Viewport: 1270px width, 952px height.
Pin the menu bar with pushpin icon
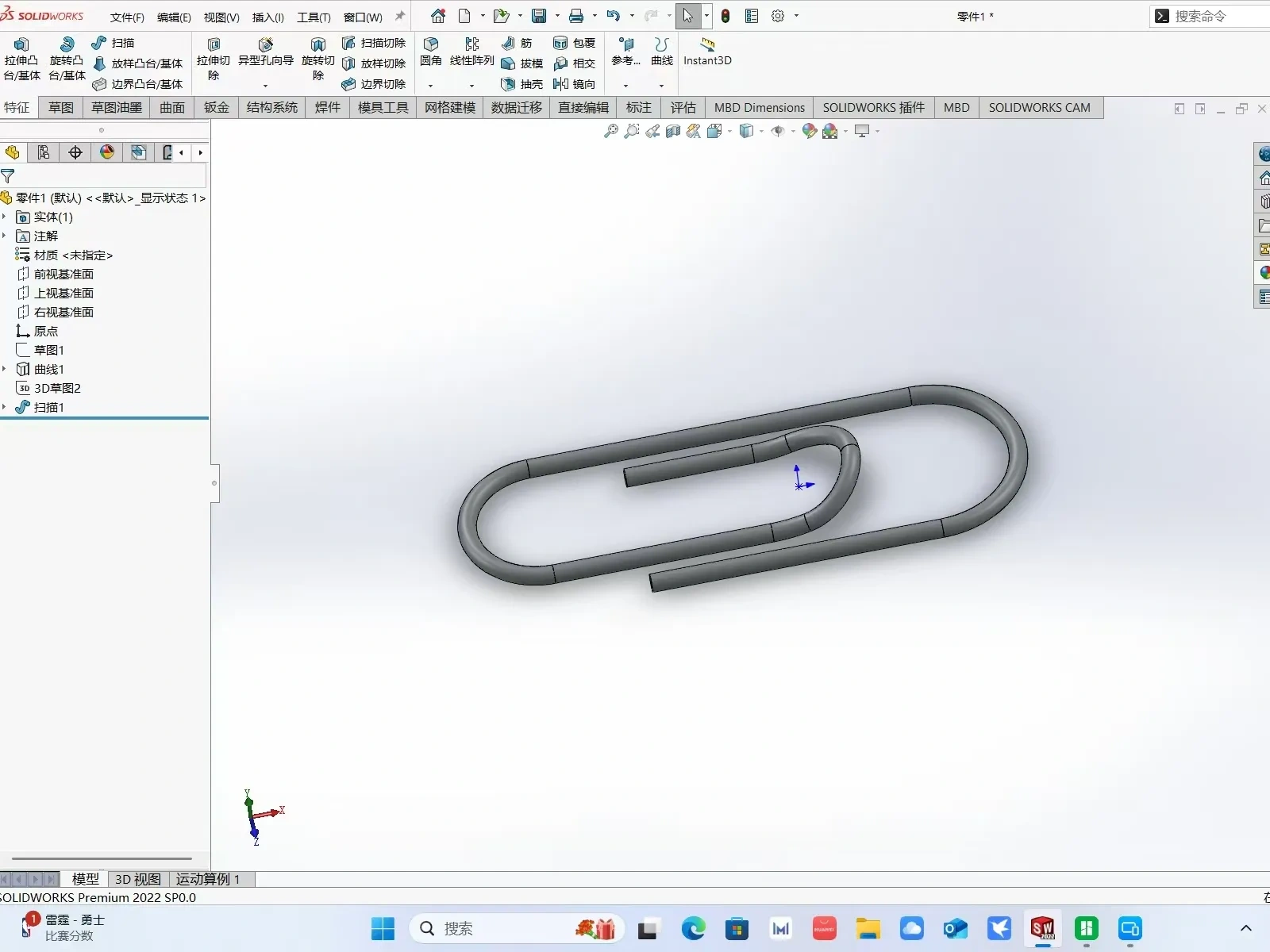click(x=400, y=16)
